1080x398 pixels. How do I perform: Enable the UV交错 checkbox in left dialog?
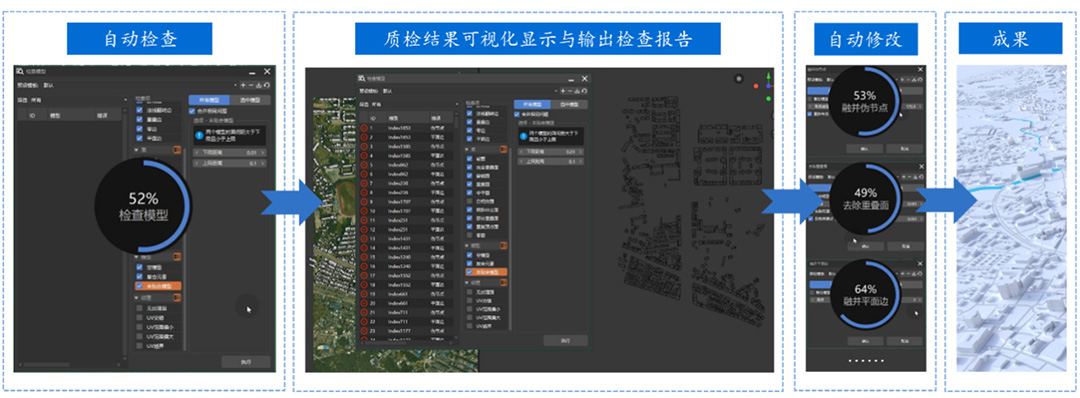[x=140, y=318]
